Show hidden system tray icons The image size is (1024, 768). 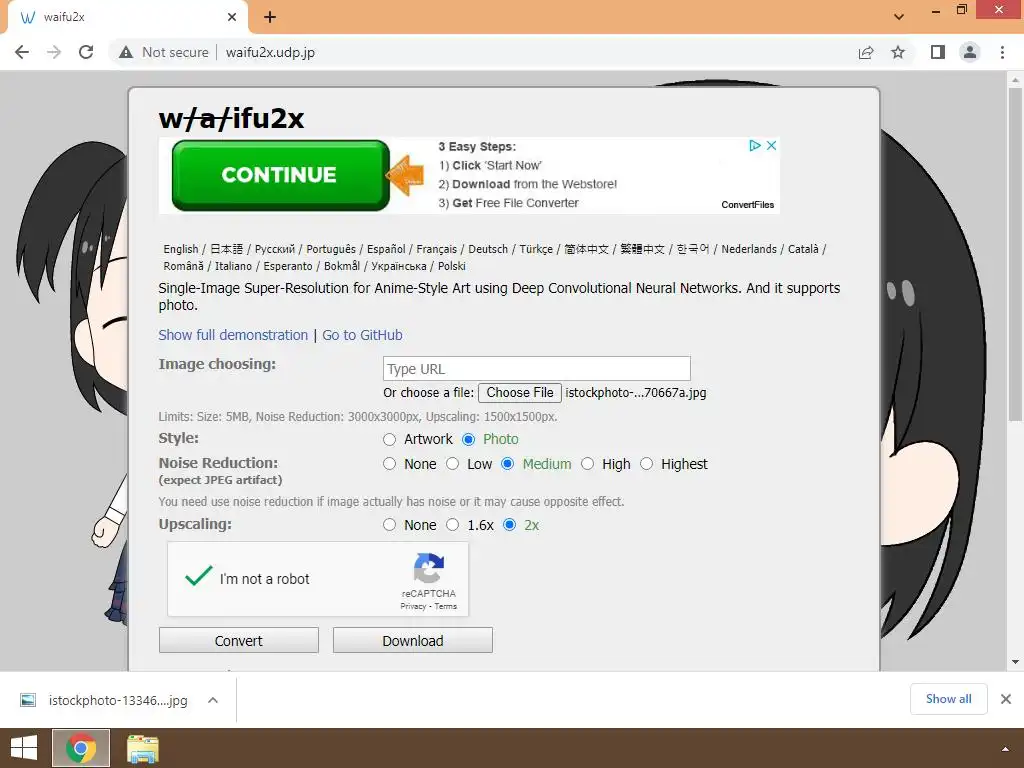1006,748
